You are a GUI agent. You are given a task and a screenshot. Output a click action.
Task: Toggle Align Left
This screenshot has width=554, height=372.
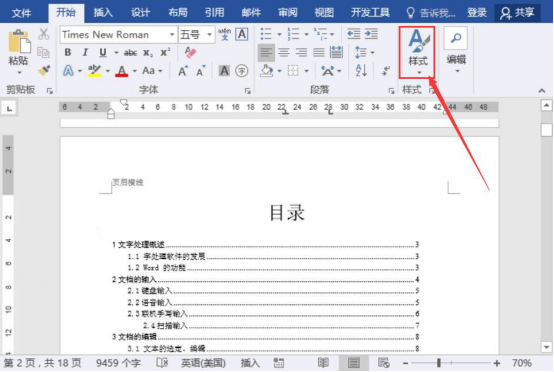[x=266, y=53]
